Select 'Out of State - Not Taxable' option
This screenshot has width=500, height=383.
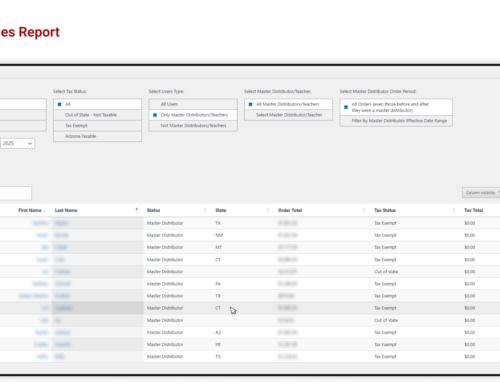click(x=97, y=115)
